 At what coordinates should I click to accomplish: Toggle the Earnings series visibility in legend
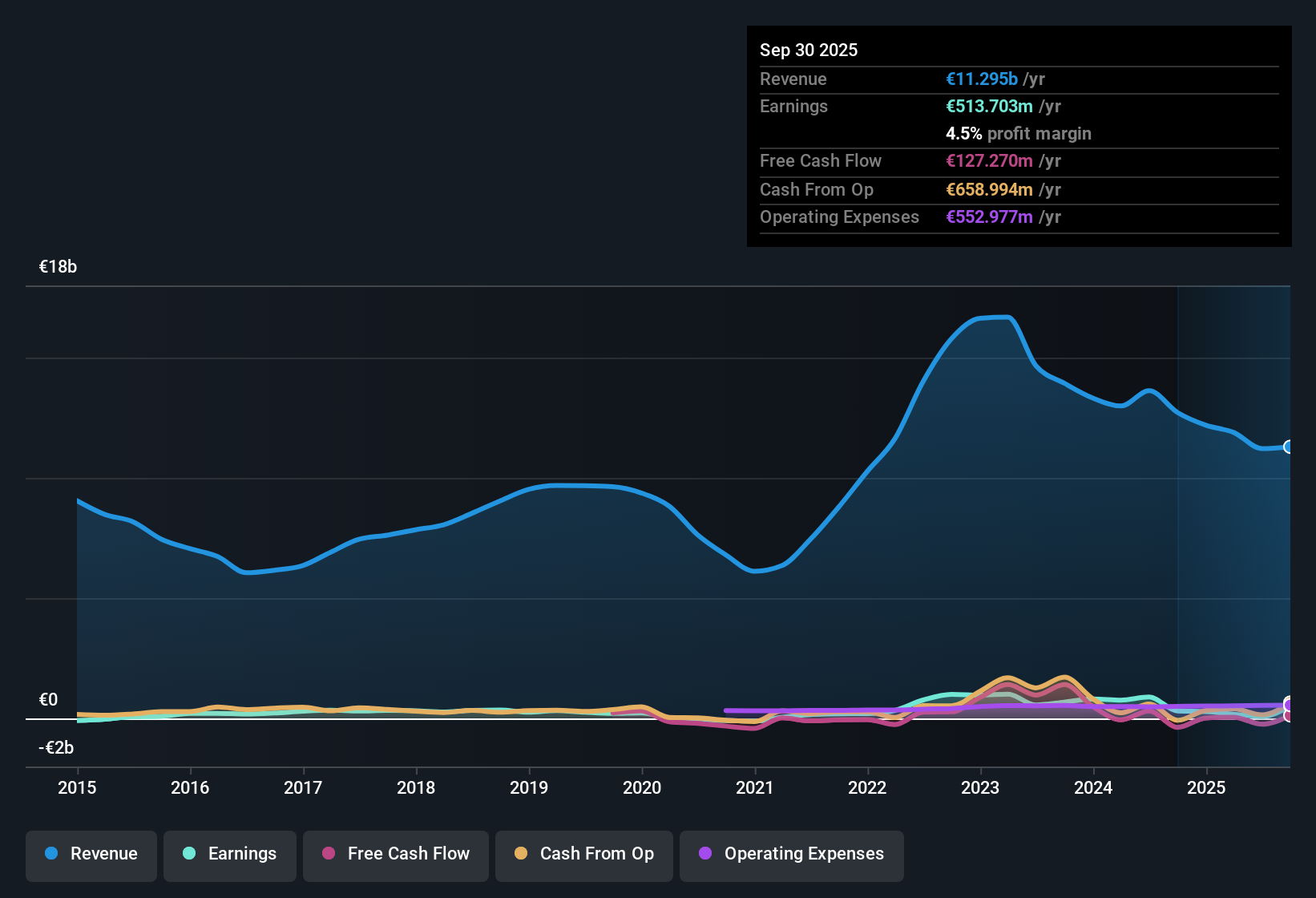point(230,854)
